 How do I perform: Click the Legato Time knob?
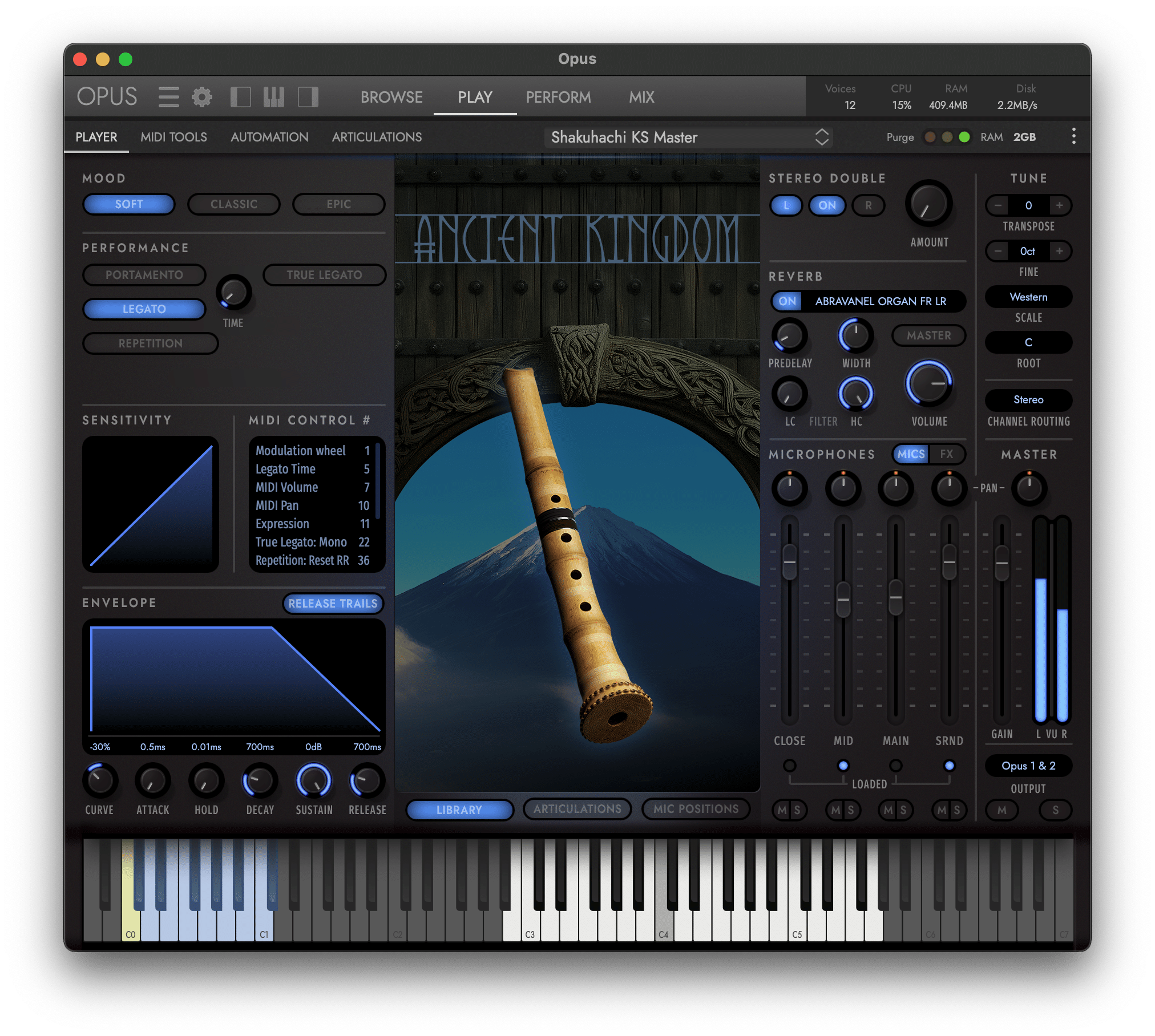[x=233, y=292]
